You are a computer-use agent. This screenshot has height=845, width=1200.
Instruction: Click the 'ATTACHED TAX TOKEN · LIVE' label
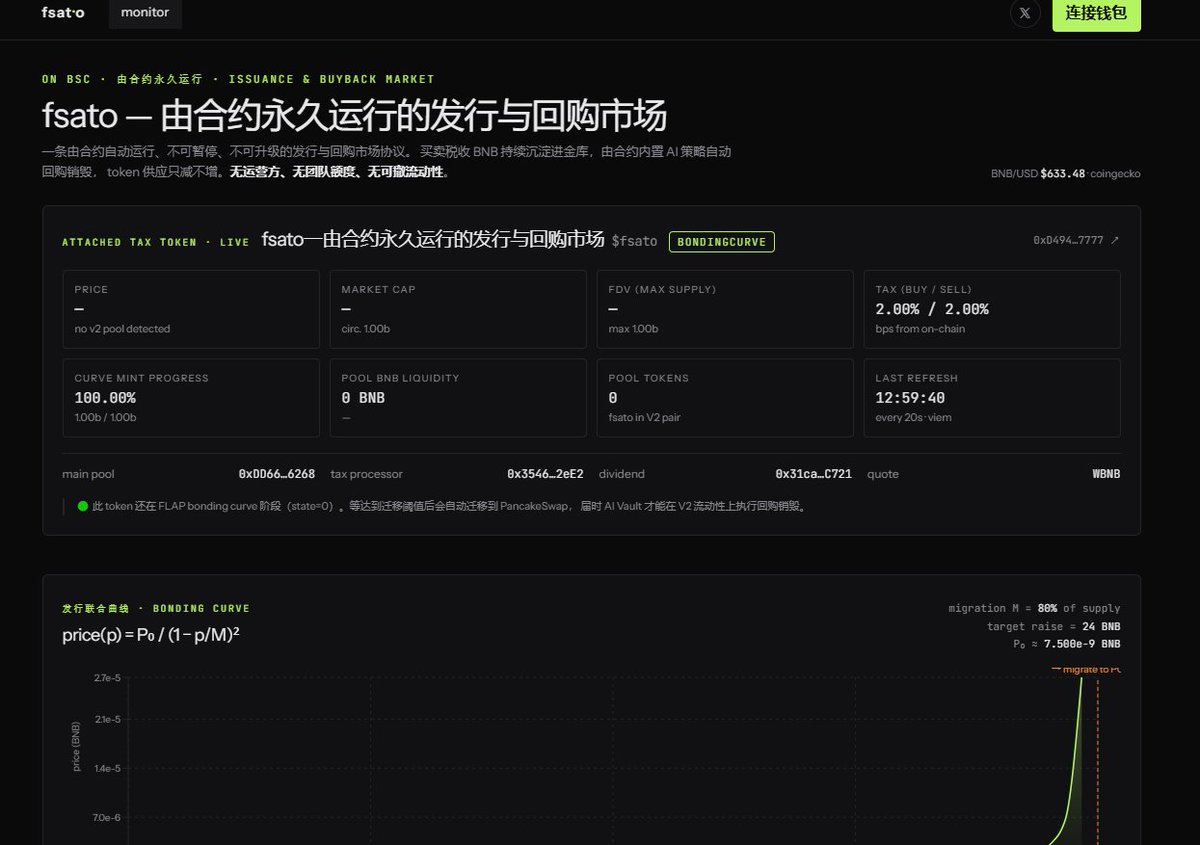coord(155,242)
